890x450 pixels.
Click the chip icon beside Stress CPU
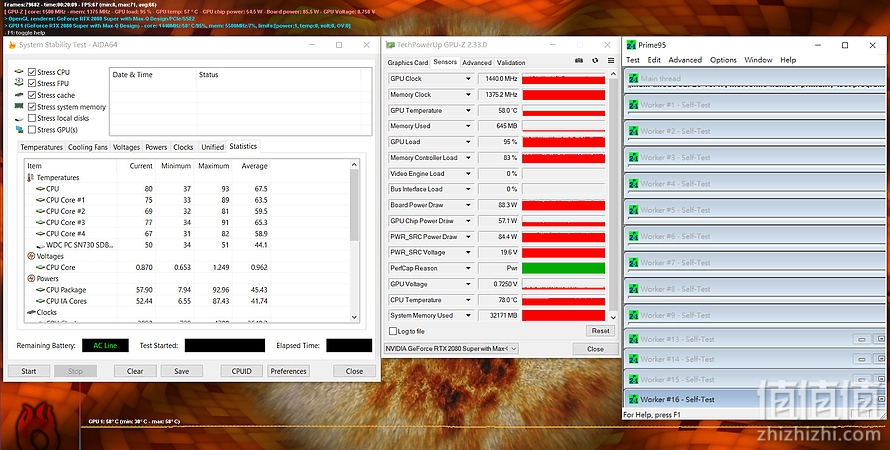pyautogui.click(x=19, y=72)
